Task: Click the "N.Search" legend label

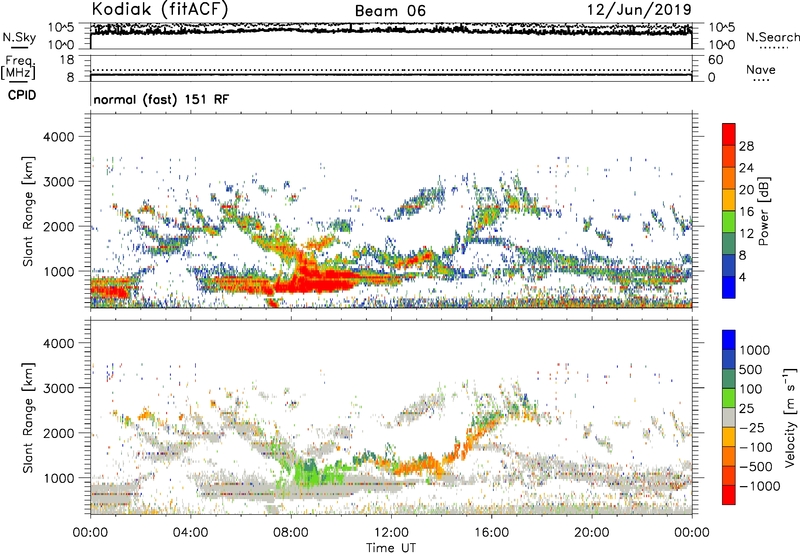Action: pyautogui.click(x=773, y=37)
